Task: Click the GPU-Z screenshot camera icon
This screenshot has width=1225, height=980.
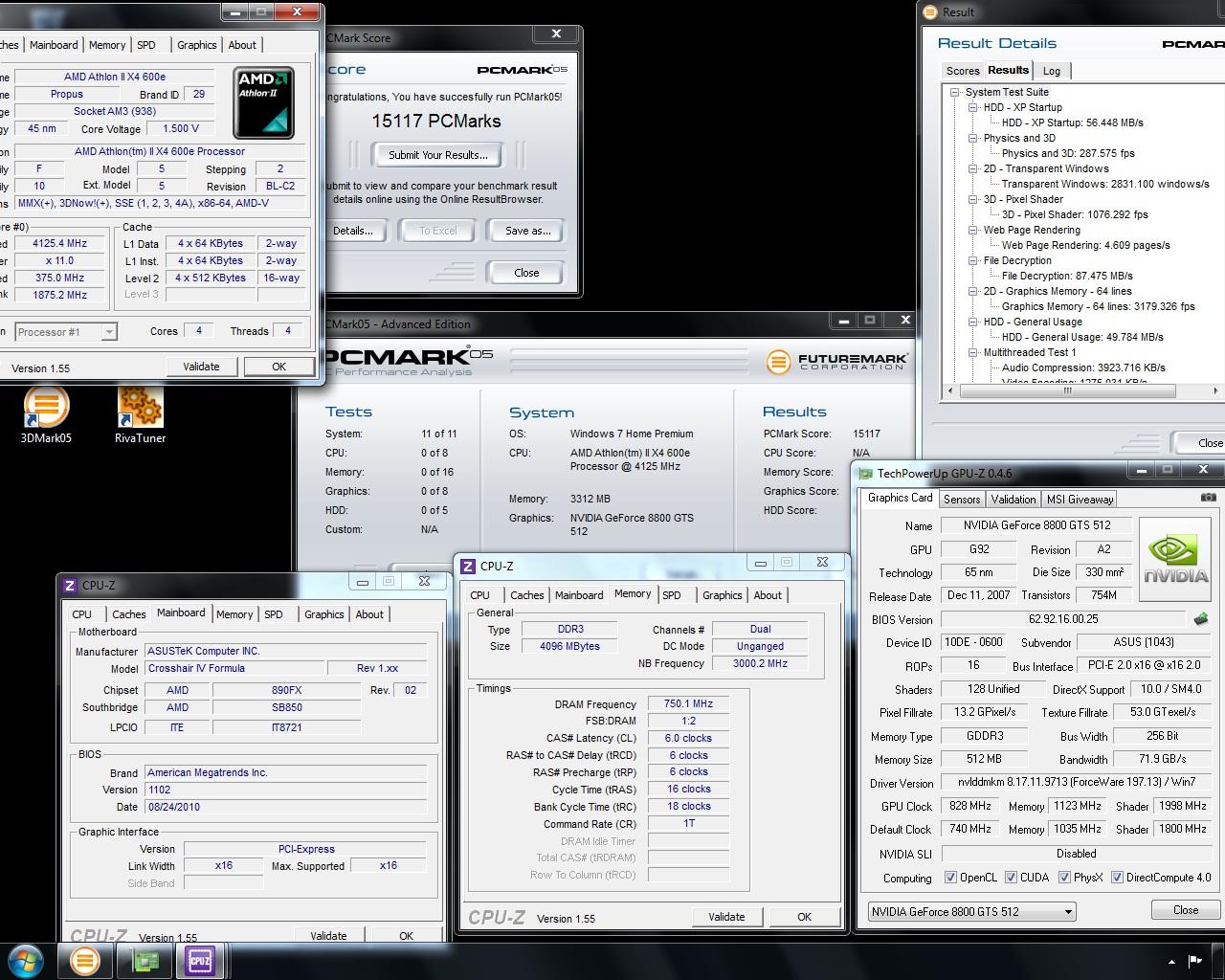Action: 1209,498
